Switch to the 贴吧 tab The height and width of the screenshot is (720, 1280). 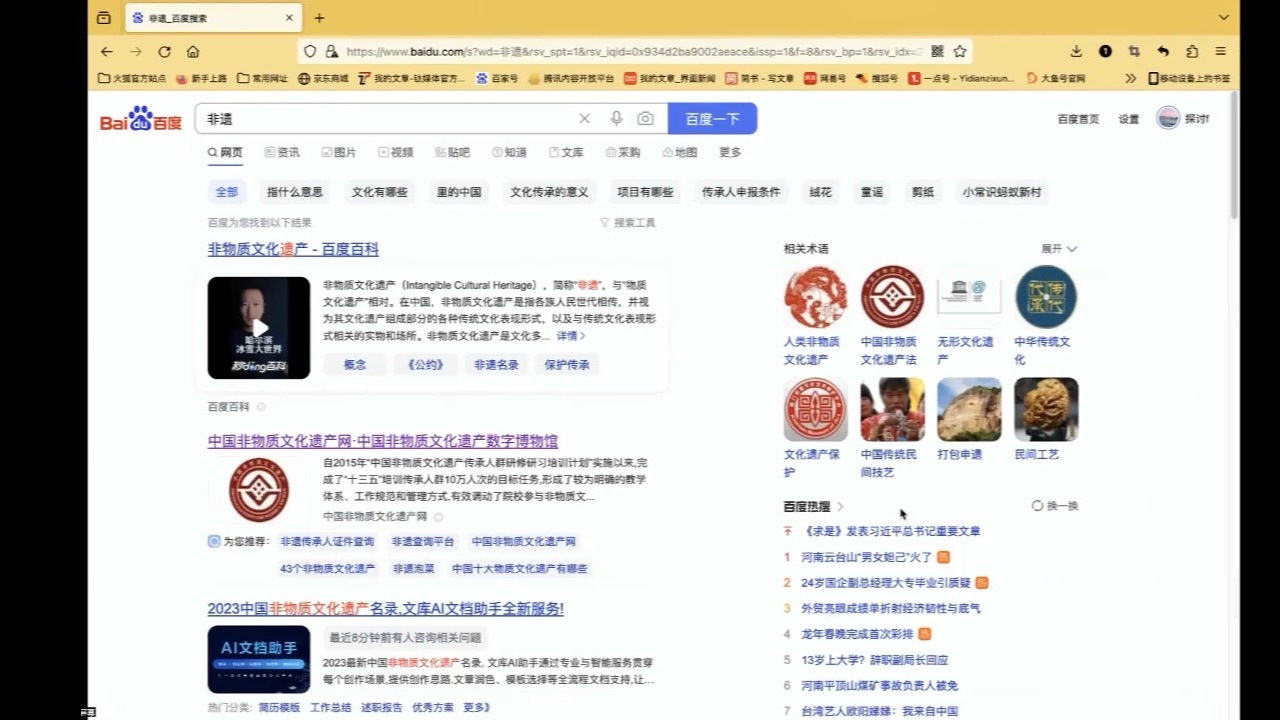(453, 152)
